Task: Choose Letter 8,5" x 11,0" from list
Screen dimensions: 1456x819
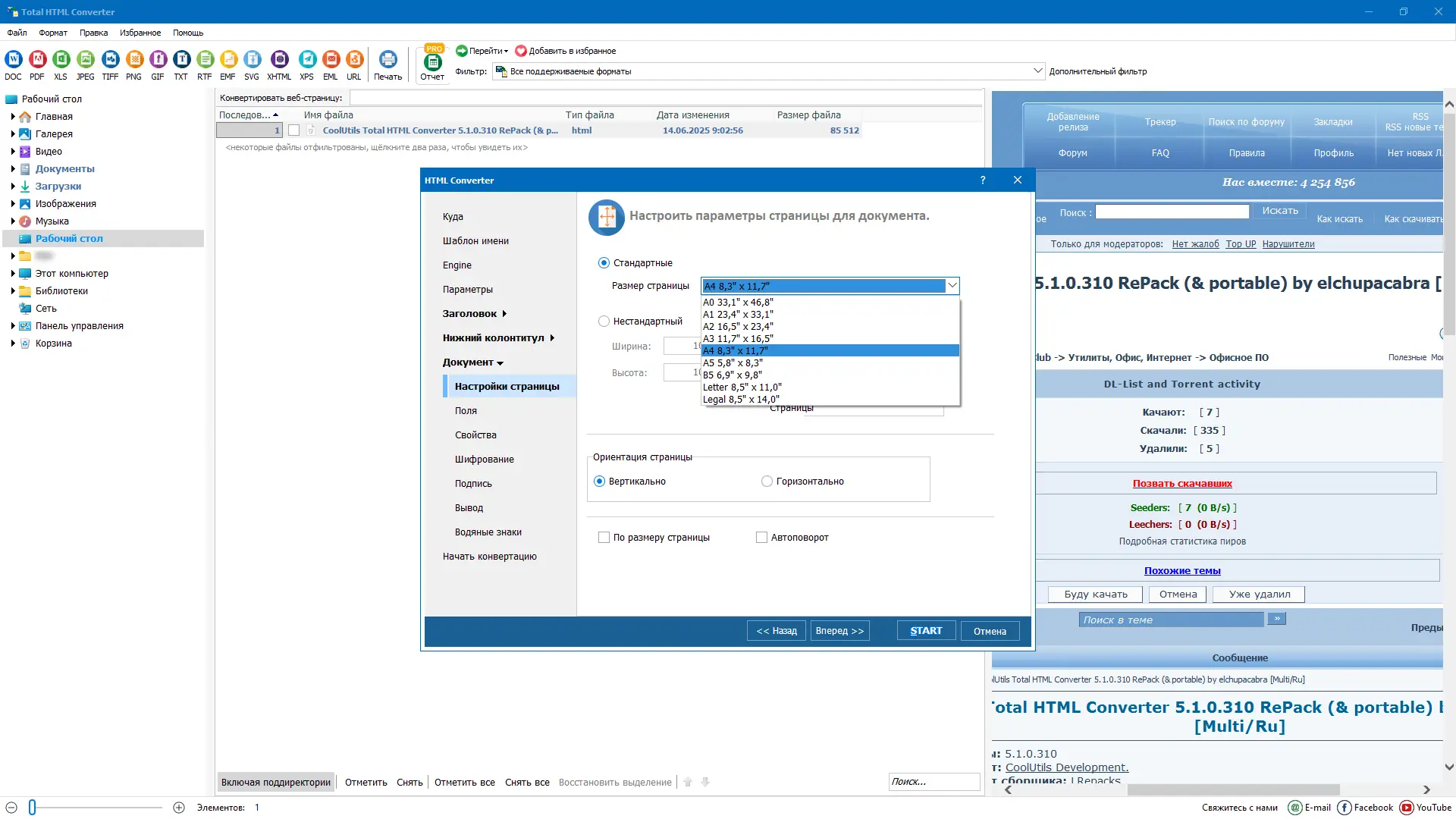Action: tap(742, 388)
